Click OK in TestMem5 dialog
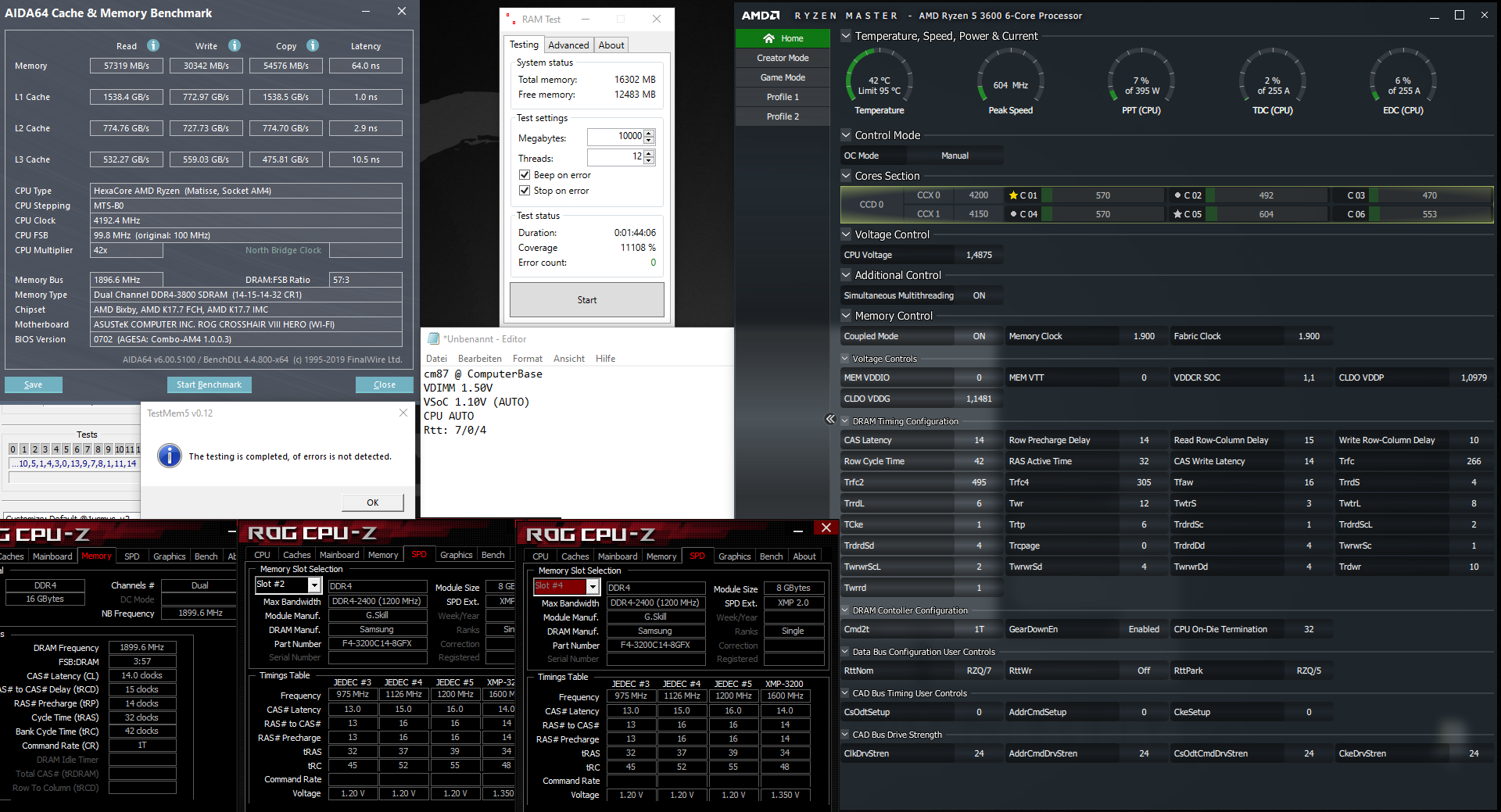 pos(373,503)
